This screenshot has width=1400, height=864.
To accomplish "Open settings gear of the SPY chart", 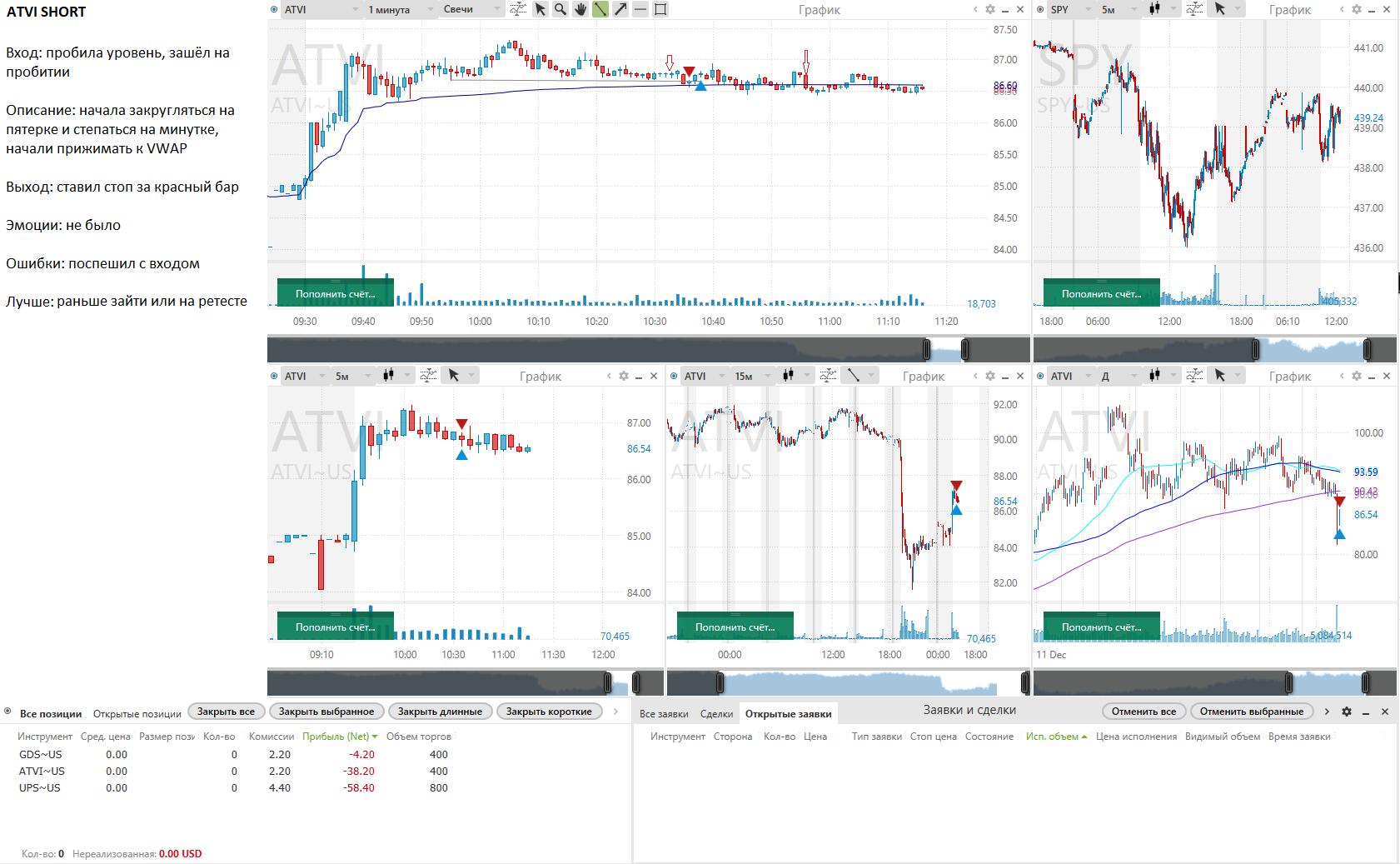I will [1357, 9].
